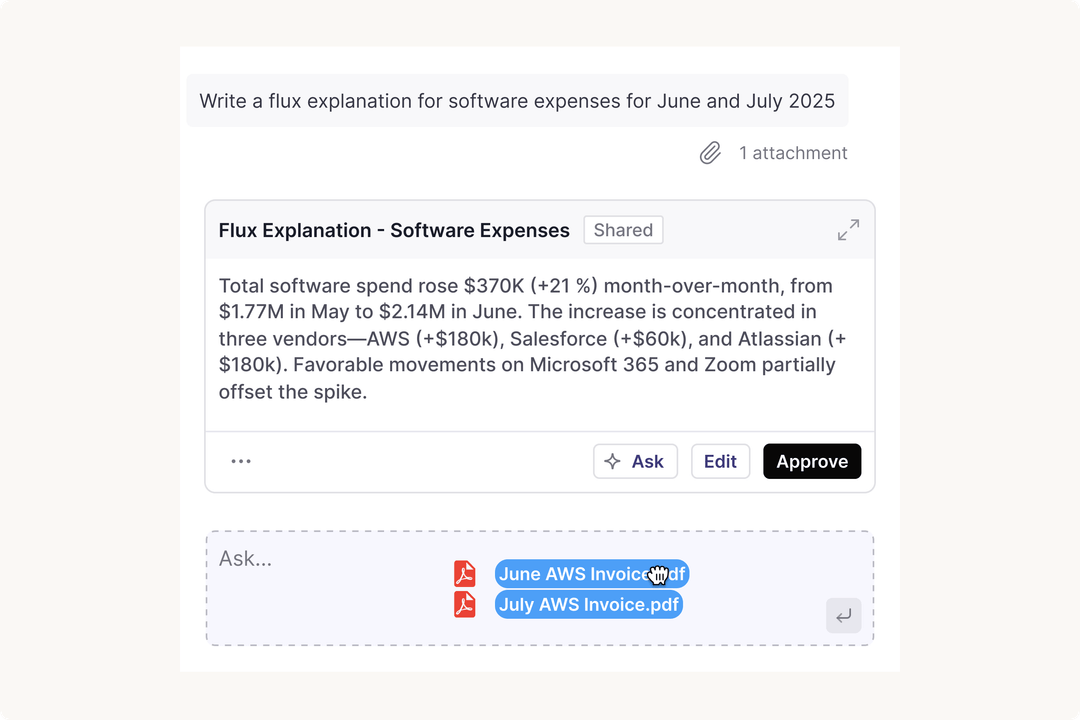Select the July AWS Invoice.pdf file label
Viewport: 1080px width, 720px height.
tap(589, 604)
